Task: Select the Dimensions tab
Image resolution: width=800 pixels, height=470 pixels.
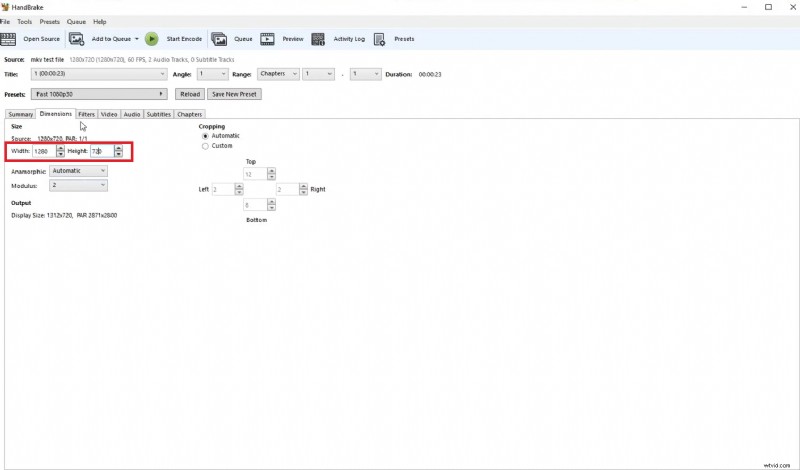Action: coord(56,114)
